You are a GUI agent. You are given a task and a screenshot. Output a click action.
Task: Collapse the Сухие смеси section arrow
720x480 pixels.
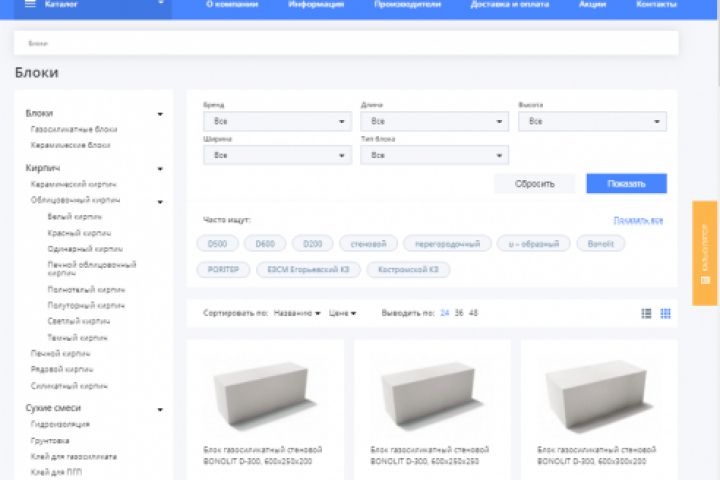[x=160, y=409]
